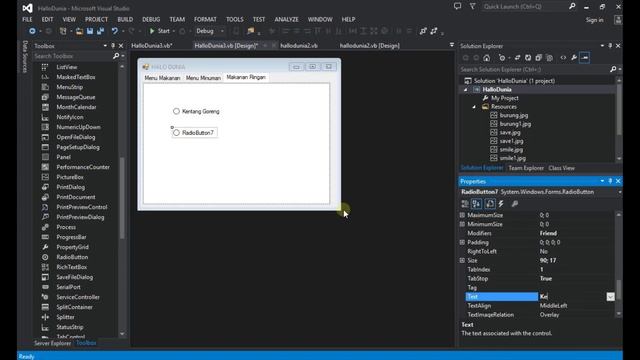This screenshot has height=360, width=640.
Task: Select the Menu Minuman form tab
Action: [203, 78]
